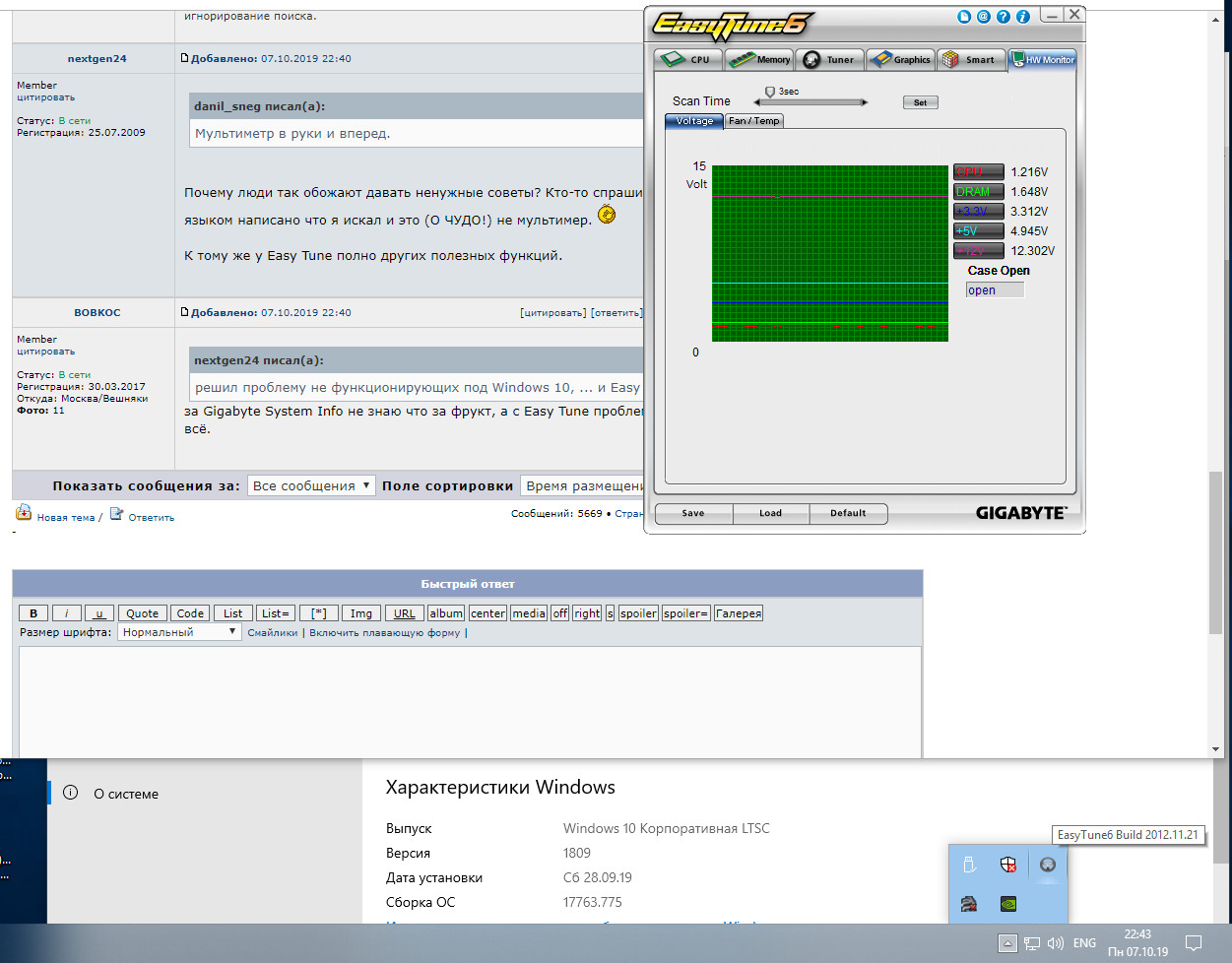Screen dimensions: 1232x963
Task: Click the underline (u) formatting button
Action: point(98,612)
